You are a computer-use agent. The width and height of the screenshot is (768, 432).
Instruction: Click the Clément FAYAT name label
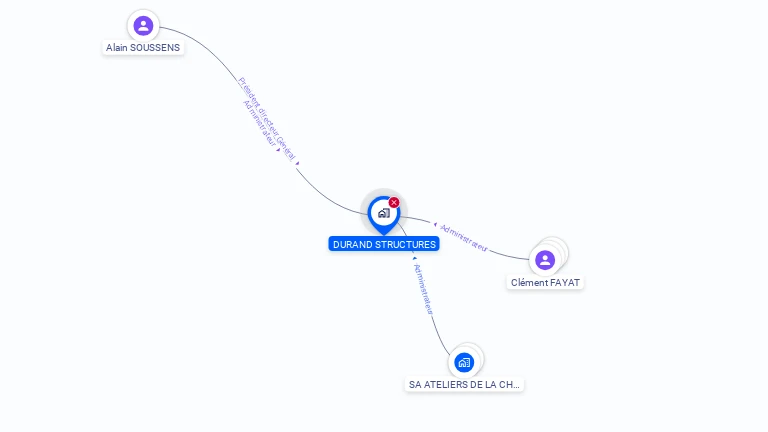tap(545, 283)
